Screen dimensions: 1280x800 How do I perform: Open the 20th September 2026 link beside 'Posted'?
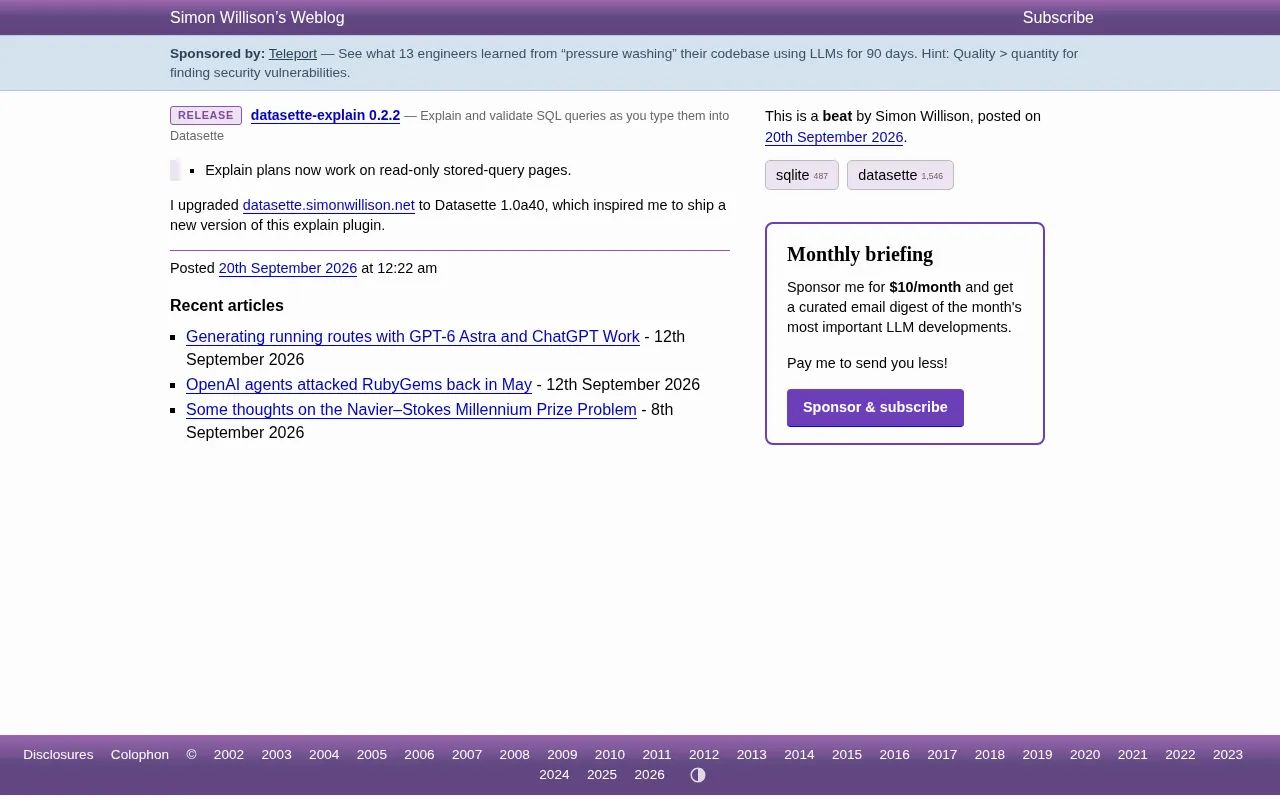288,268
